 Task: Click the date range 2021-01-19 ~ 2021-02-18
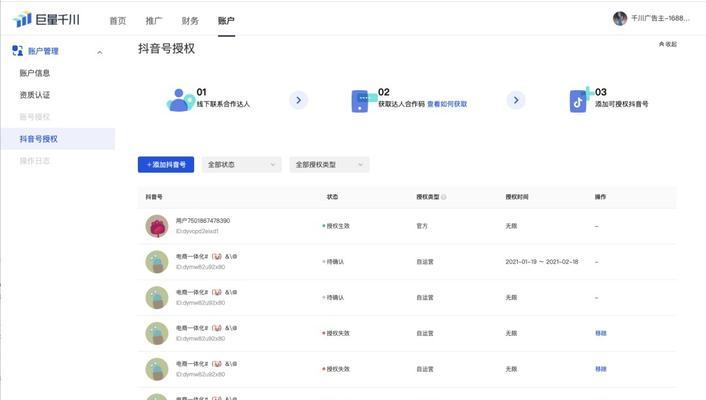point(542,262)
